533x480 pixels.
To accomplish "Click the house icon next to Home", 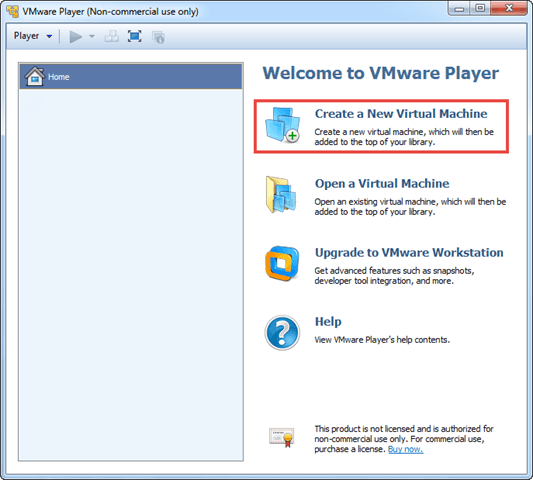I will [35, 76].
